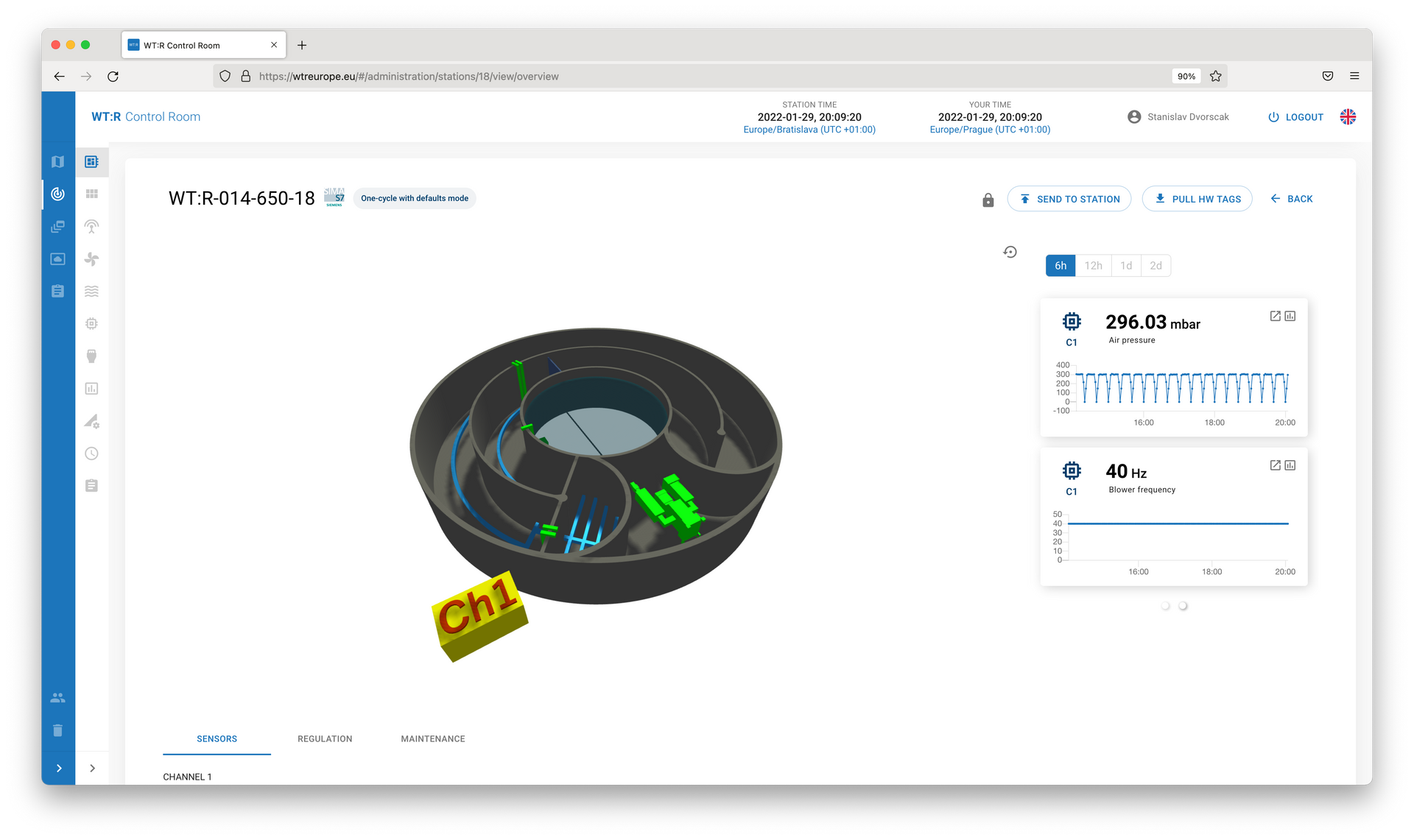Screen dimensions: 1414x840
Task: Click PULL HW TAGS button
Action: (1199, 198)
